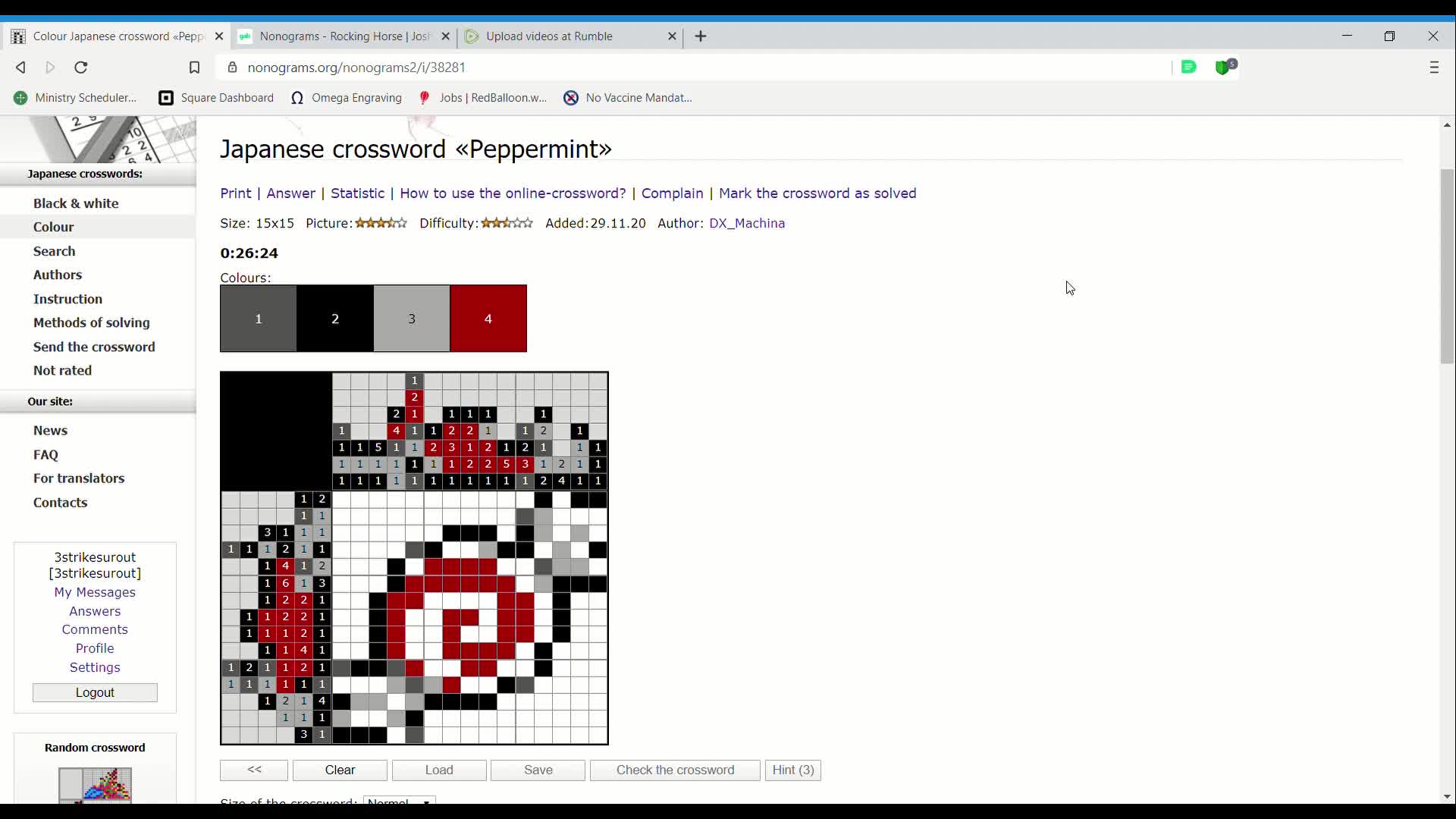
Task: Click the browser back arrow icon
Action: tap(20, 67)
